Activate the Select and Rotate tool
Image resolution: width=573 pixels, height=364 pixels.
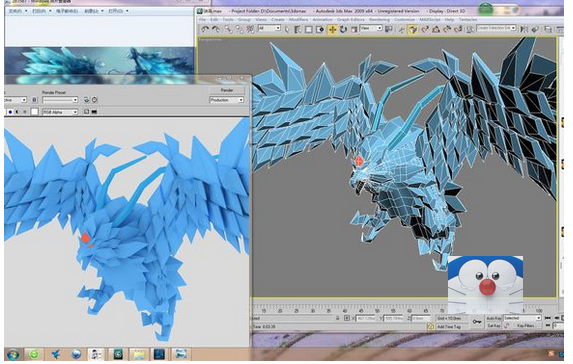point(343,30)
